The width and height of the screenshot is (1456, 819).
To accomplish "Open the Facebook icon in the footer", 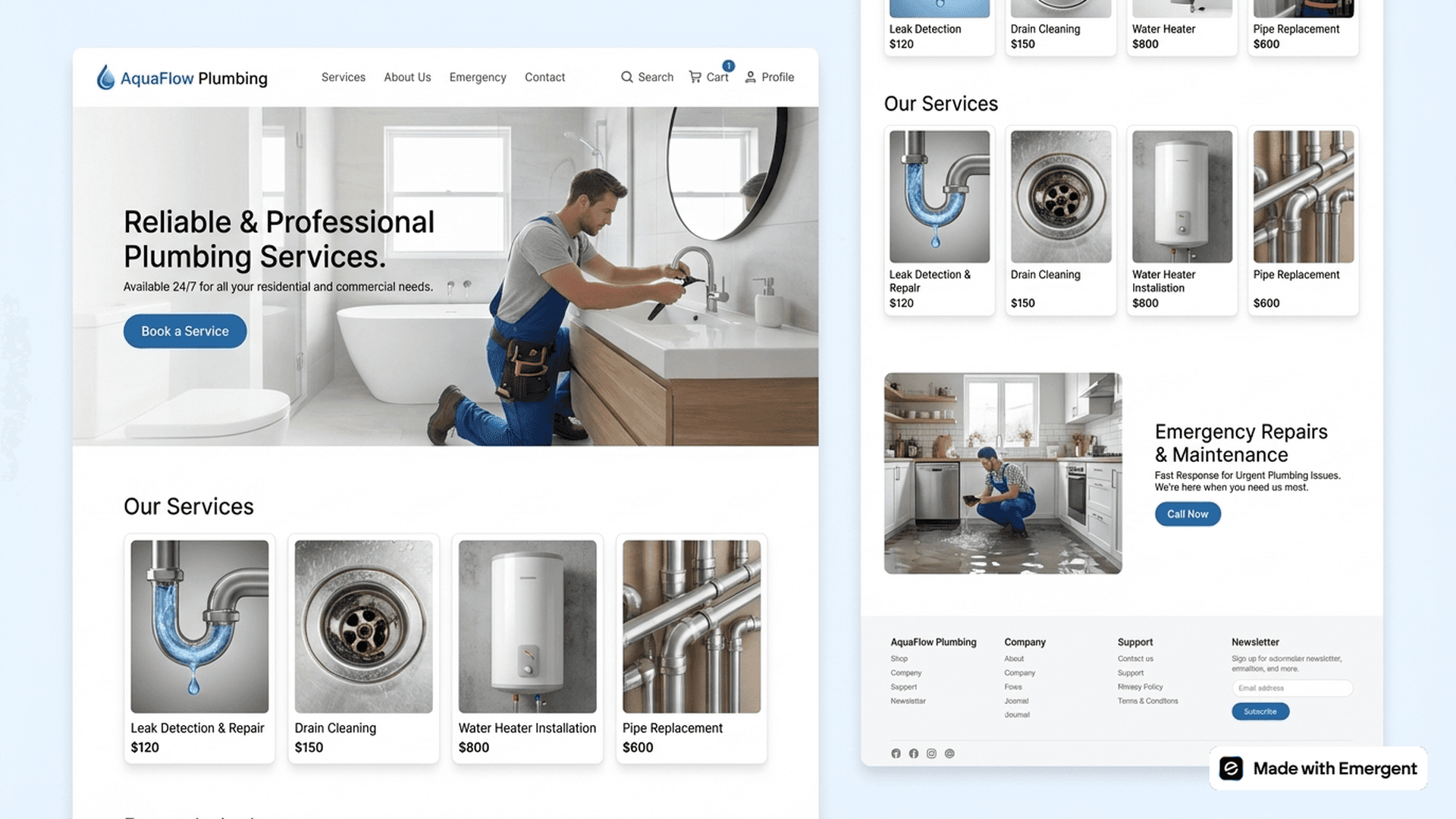I will pos(913,753).
